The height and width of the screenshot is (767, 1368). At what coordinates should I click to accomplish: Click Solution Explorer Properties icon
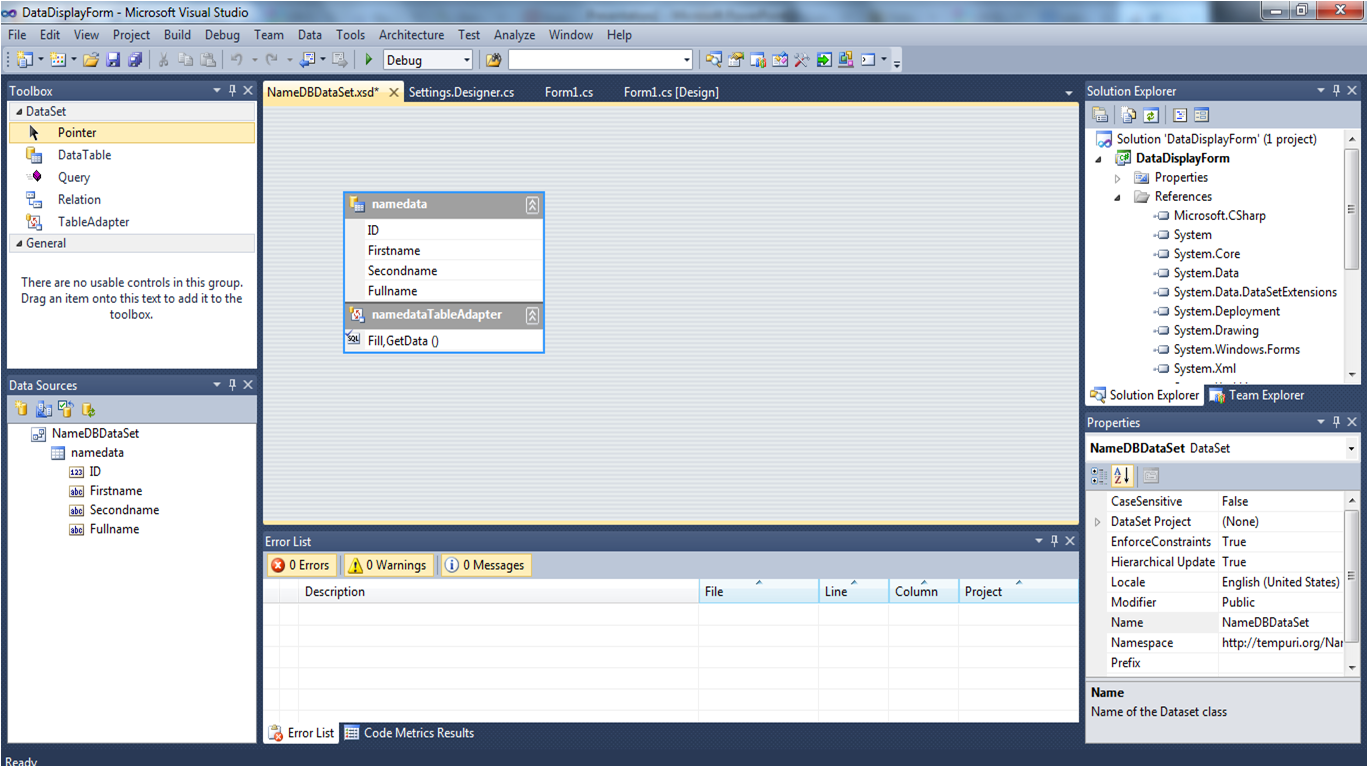pyautogui.click(x=1101, y=115)
